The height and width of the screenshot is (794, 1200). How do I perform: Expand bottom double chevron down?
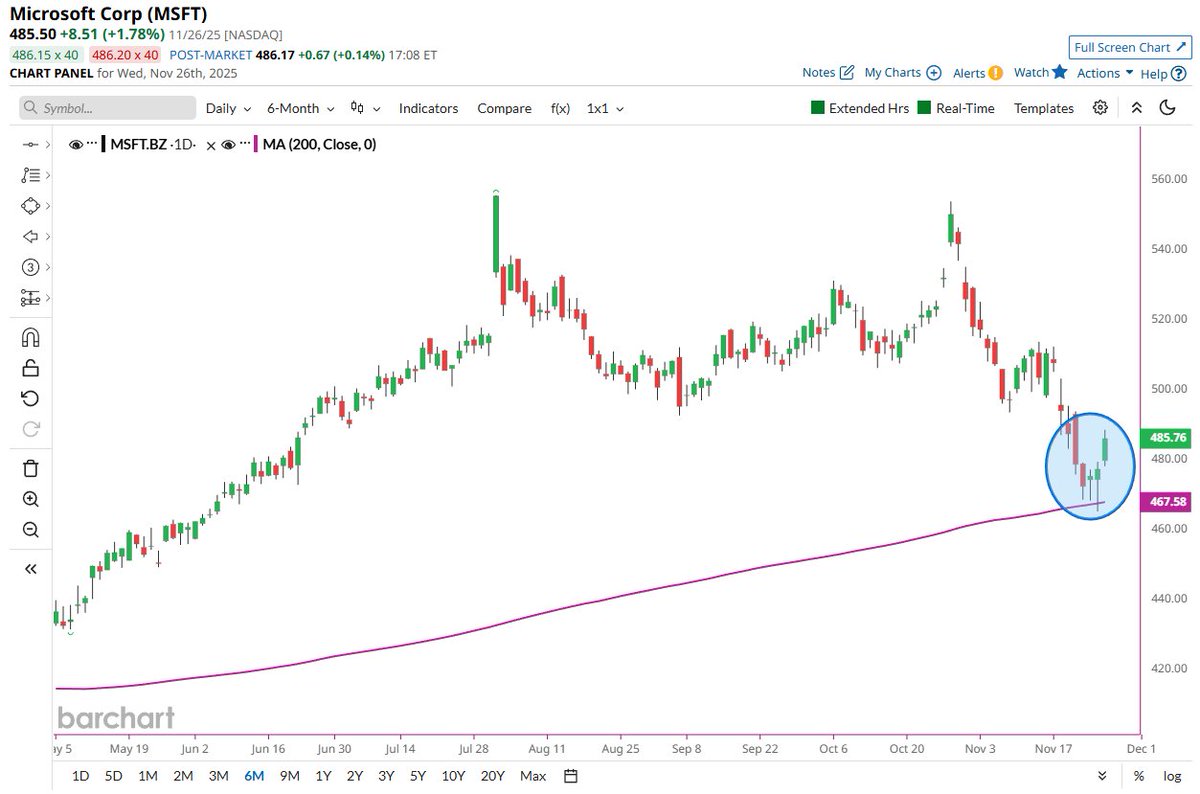[x=1102, y=776]
